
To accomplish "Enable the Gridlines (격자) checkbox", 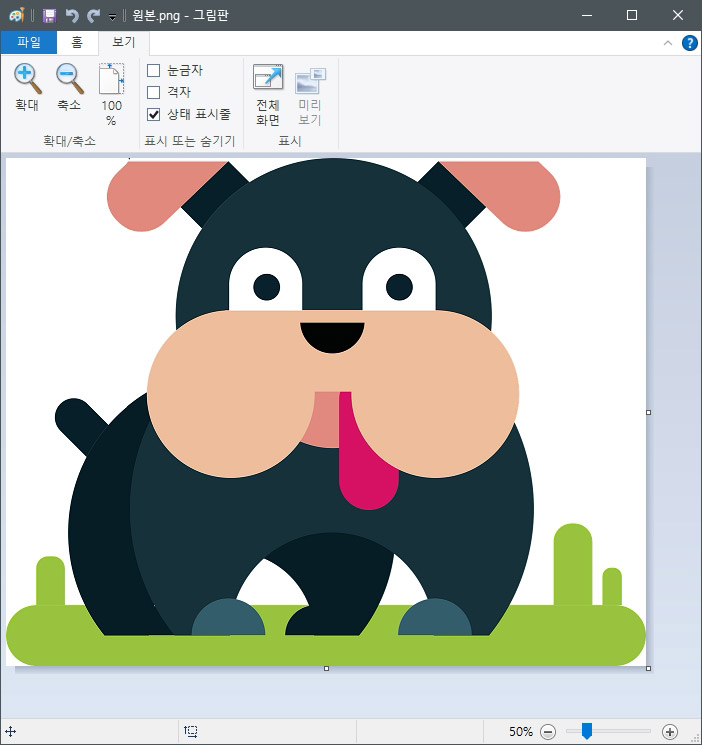I will point(154,92).
